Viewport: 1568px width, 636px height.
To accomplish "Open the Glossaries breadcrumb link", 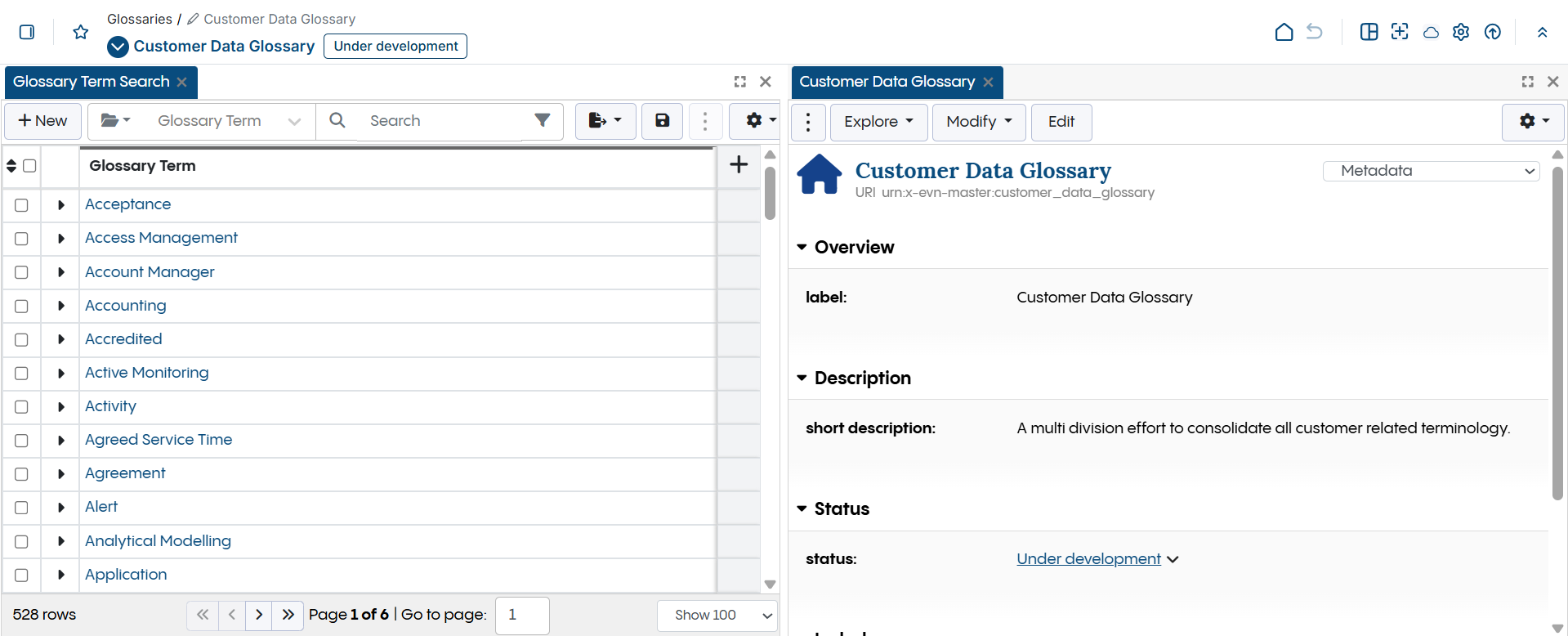I will click(140, 19).
